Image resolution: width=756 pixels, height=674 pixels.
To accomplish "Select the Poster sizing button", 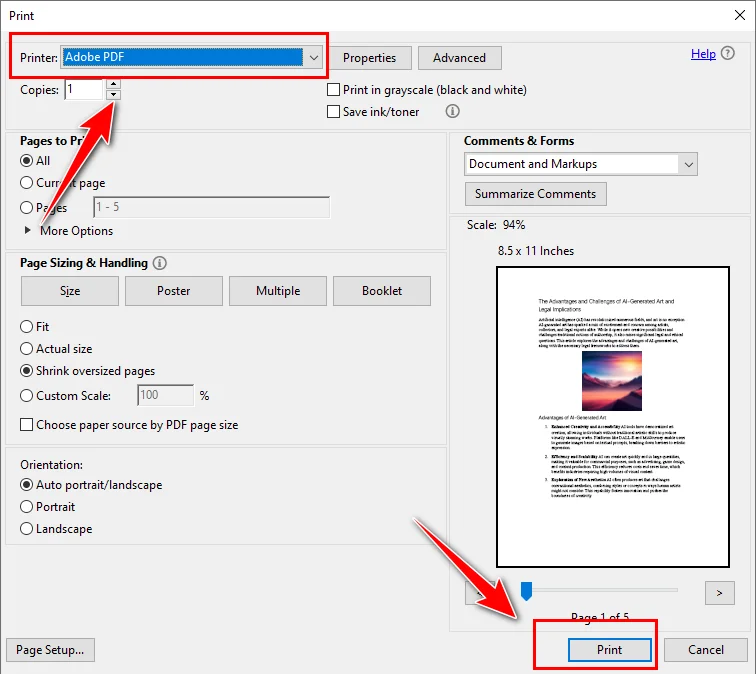I will tap(174, 291).
